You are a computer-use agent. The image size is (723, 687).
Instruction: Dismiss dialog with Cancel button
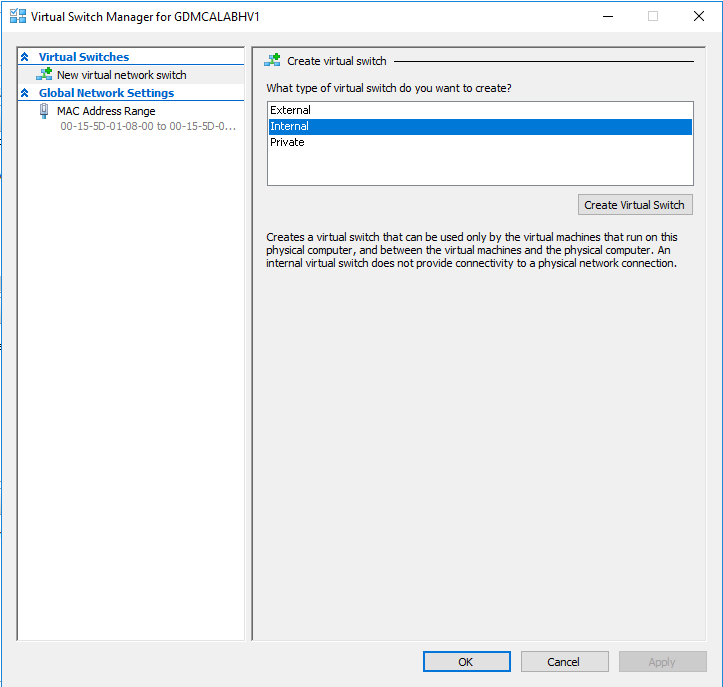(564, 662)
